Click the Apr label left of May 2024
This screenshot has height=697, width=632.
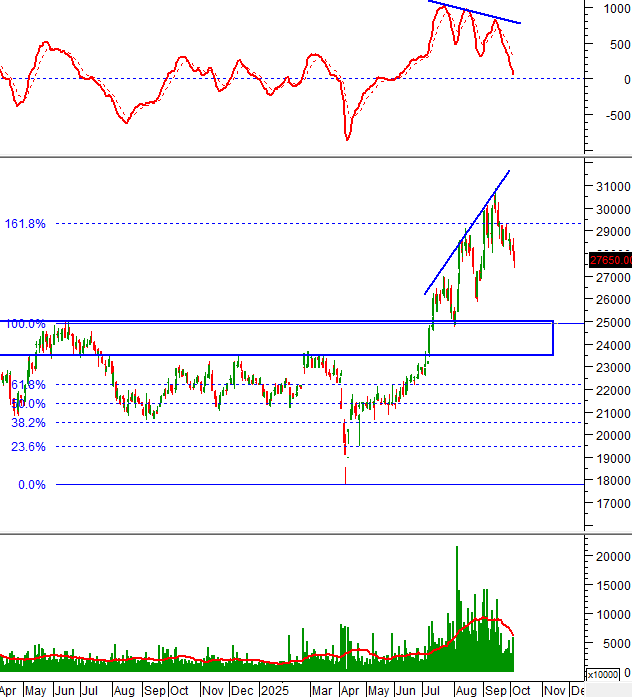coord(9,690)
